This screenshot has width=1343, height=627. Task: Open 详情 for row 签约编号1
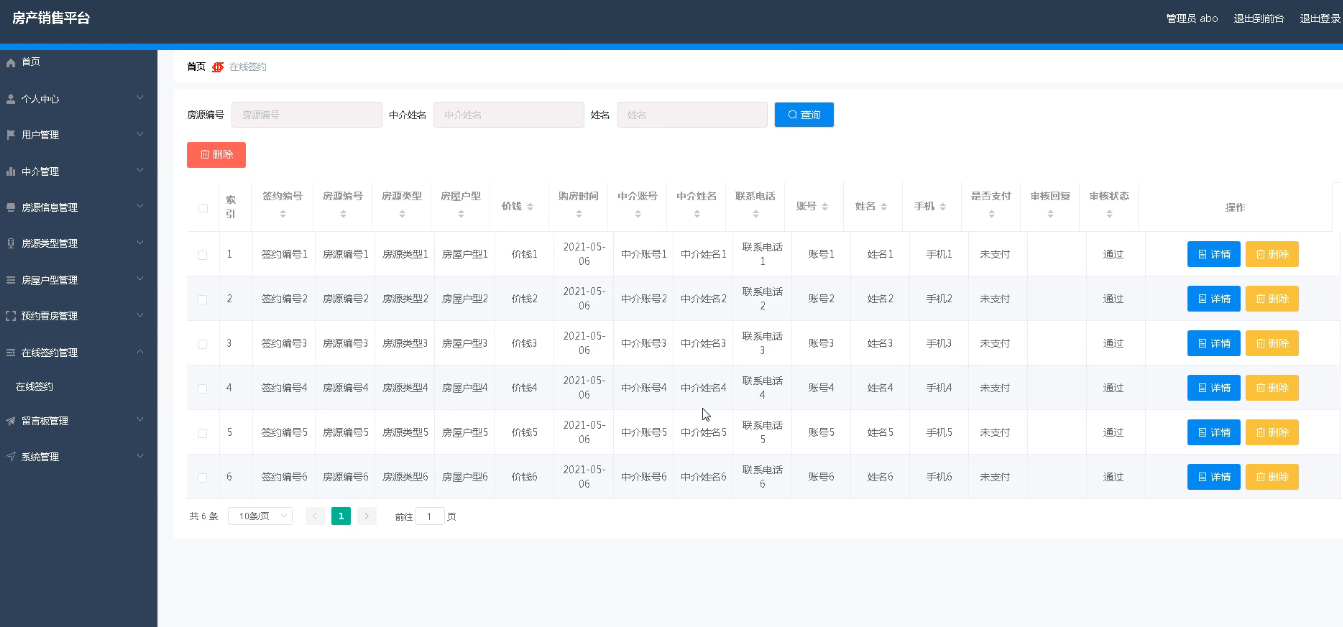[1214, 255]
